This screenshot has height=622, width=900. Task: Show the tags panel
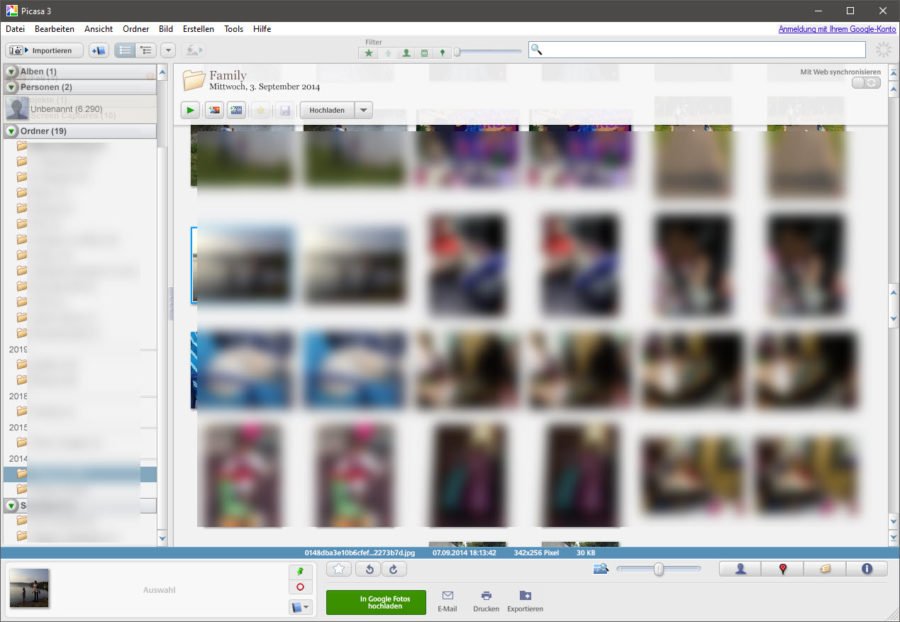pyautogui.click(x=824, y=569)
